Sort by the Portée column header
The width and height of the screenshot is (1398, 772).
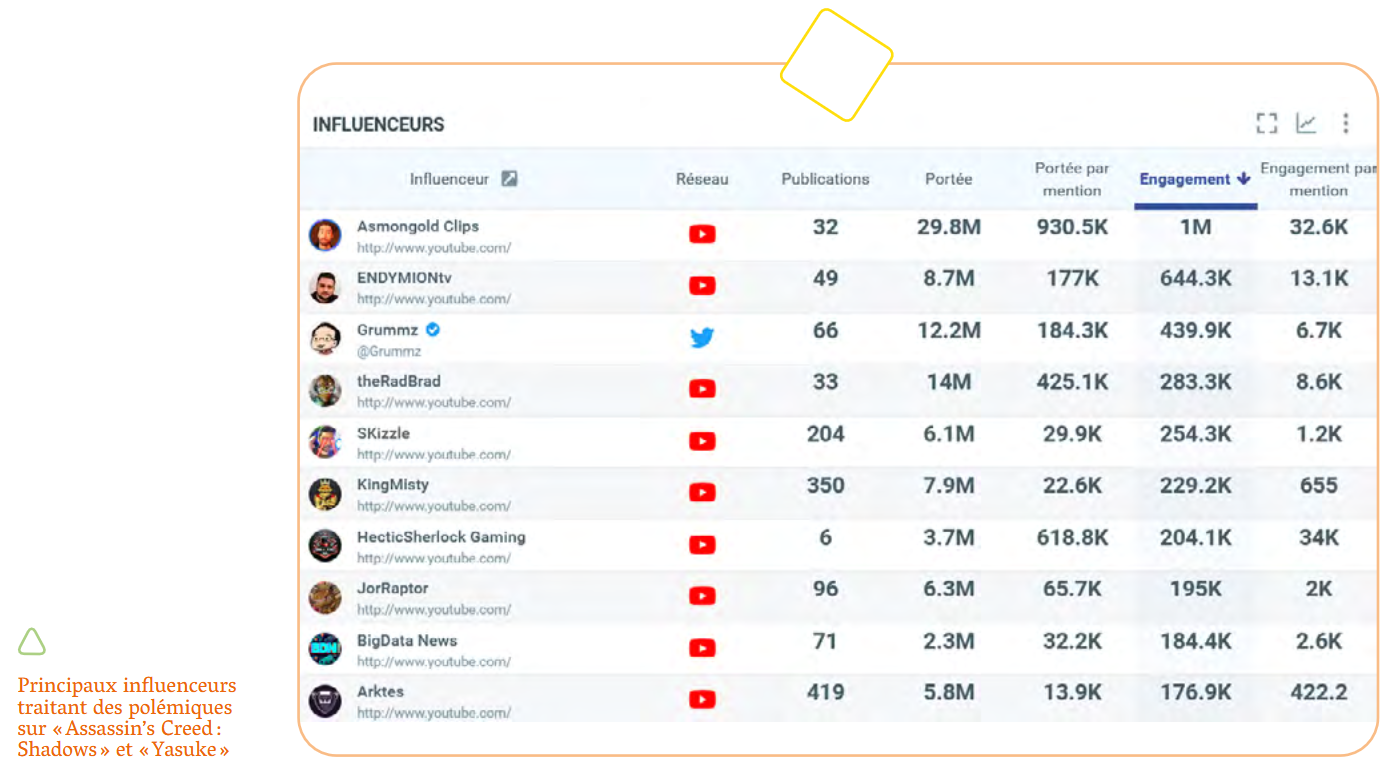948,179
